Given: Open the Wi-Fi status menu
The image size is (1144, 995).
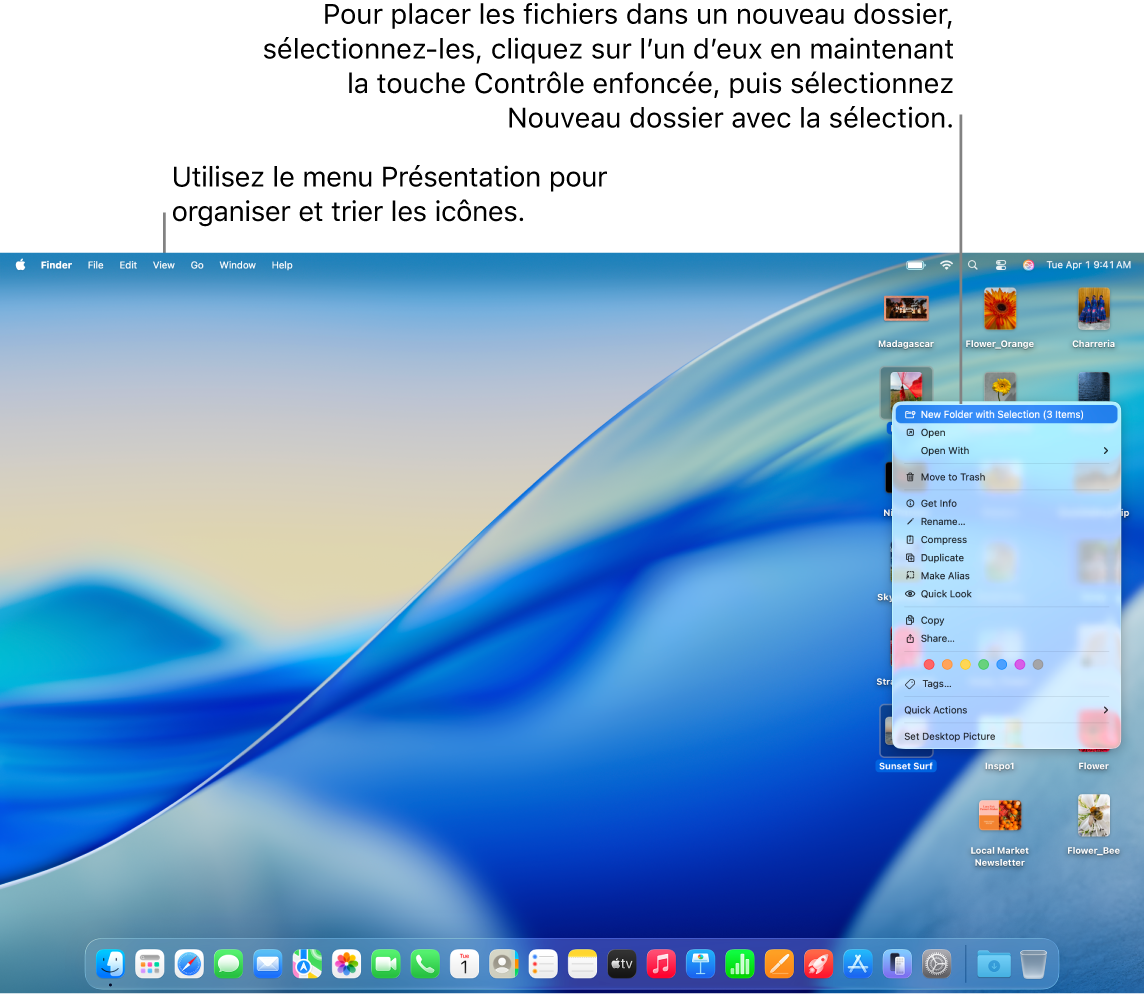Looking at the screenshot, I should point(946,265).
